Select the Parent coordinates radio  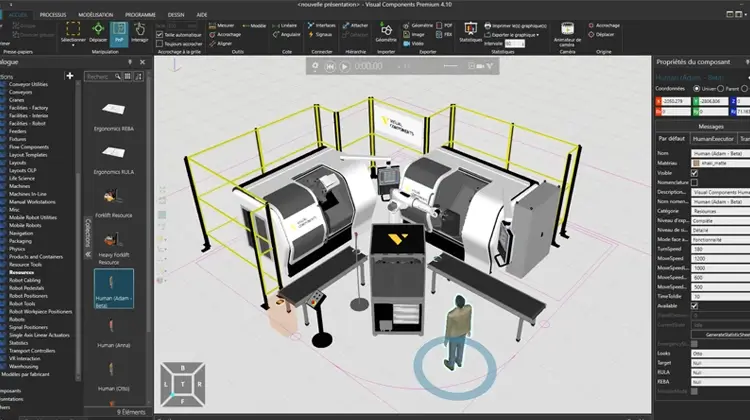point(720,88)
